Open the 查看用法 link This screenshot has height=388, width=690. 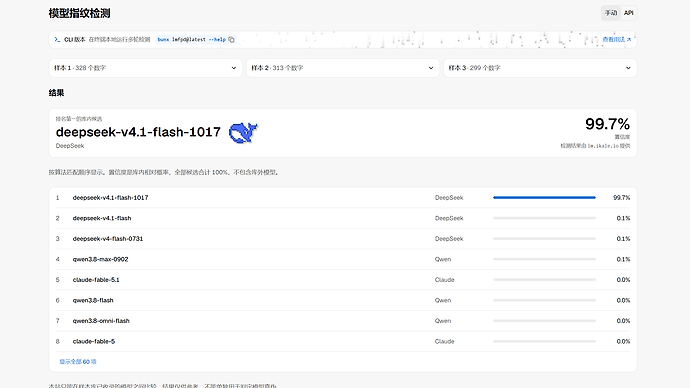point(617,40)
